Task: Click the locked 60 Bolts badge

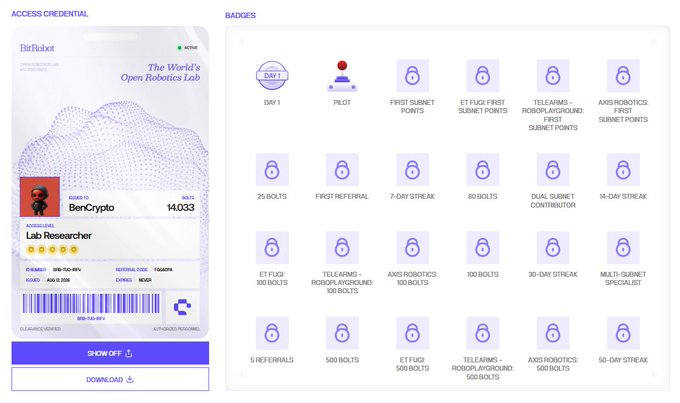Action: tap(483, 170)
